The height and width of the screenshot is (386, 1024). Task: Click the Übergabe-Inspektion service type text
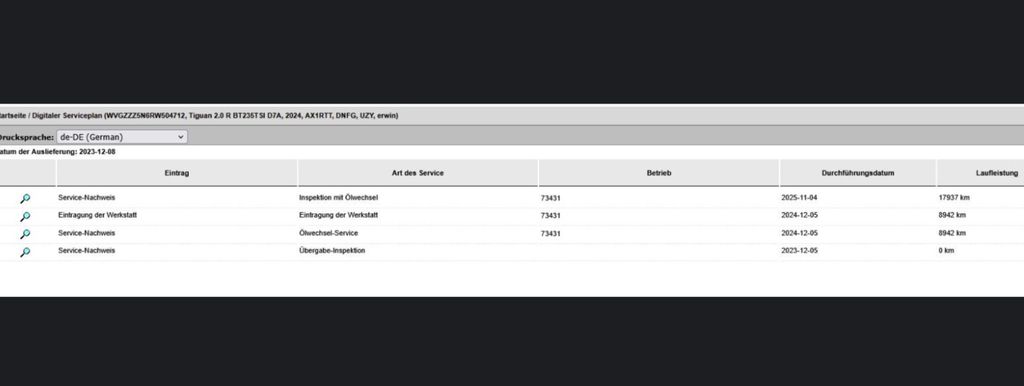tap(332, 251)
